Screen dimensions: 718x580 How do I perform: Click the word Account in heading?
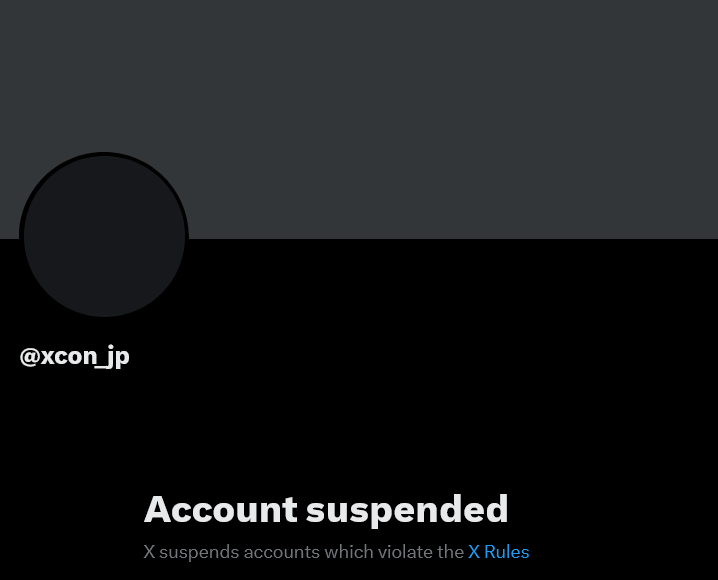(x=221, y=510)
